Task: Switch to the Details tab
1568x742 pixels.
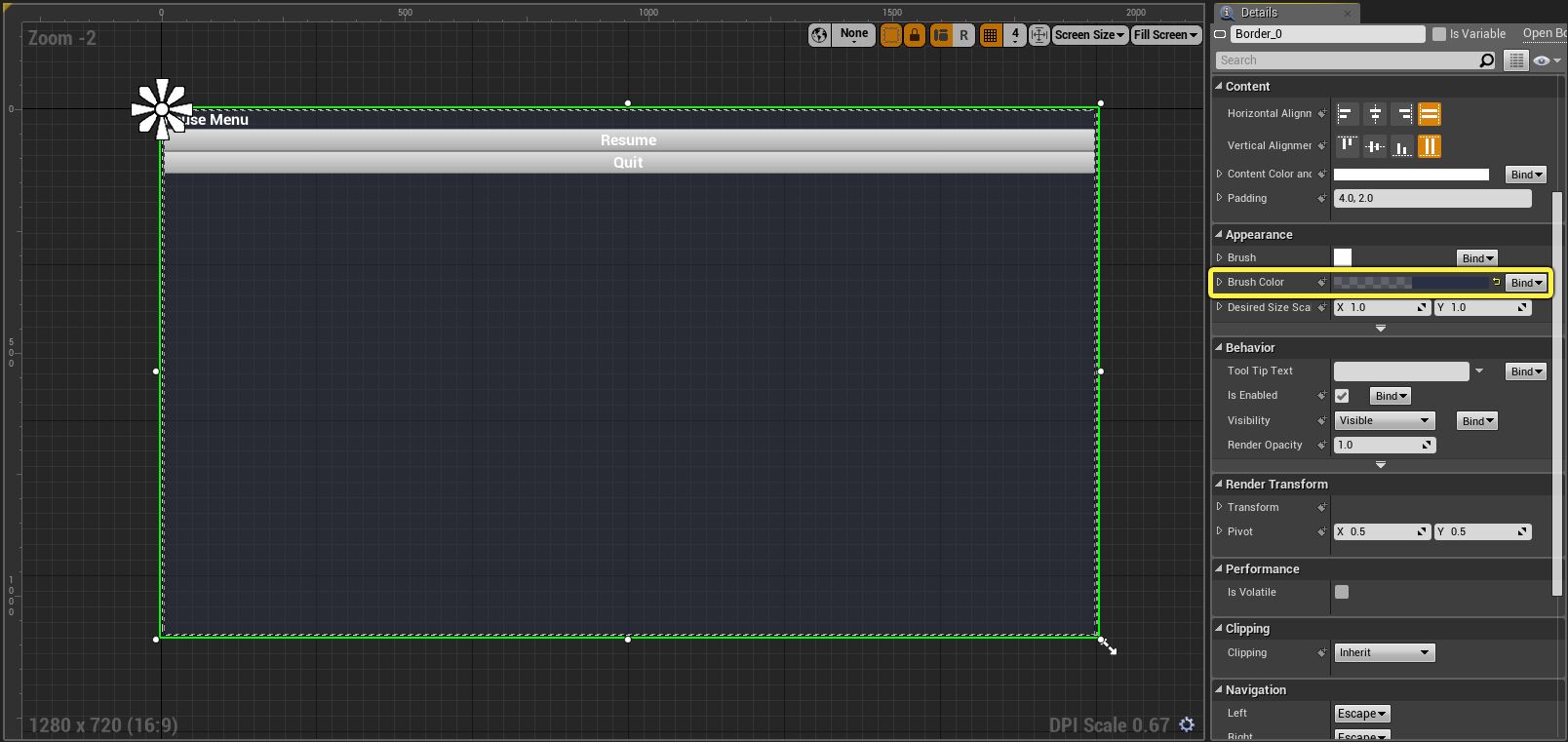Action: pos(1259,13)
